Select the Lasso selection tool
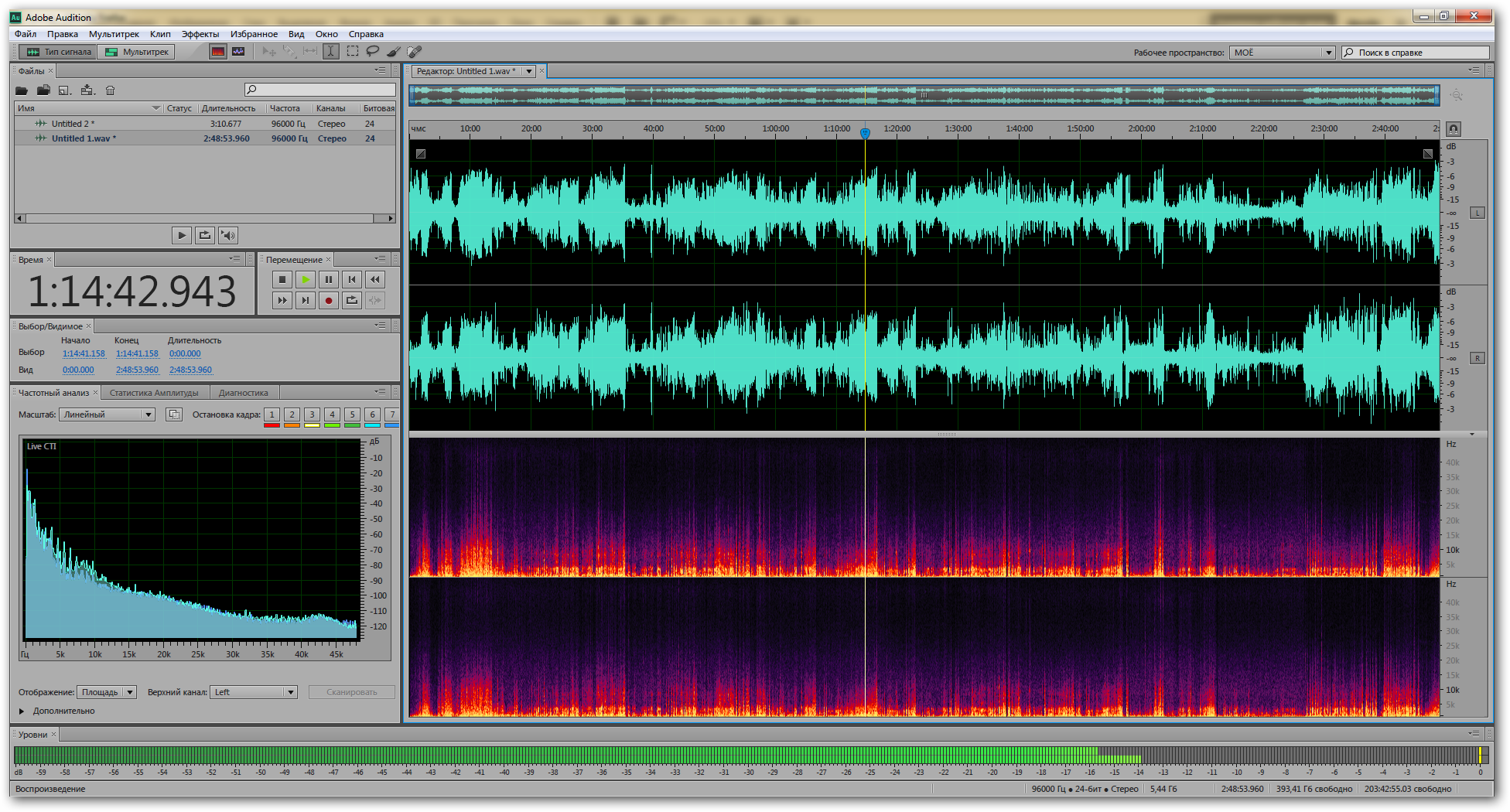Image resolution: width=1510 pixels, height=812 pixels. [x=373, y=52]
